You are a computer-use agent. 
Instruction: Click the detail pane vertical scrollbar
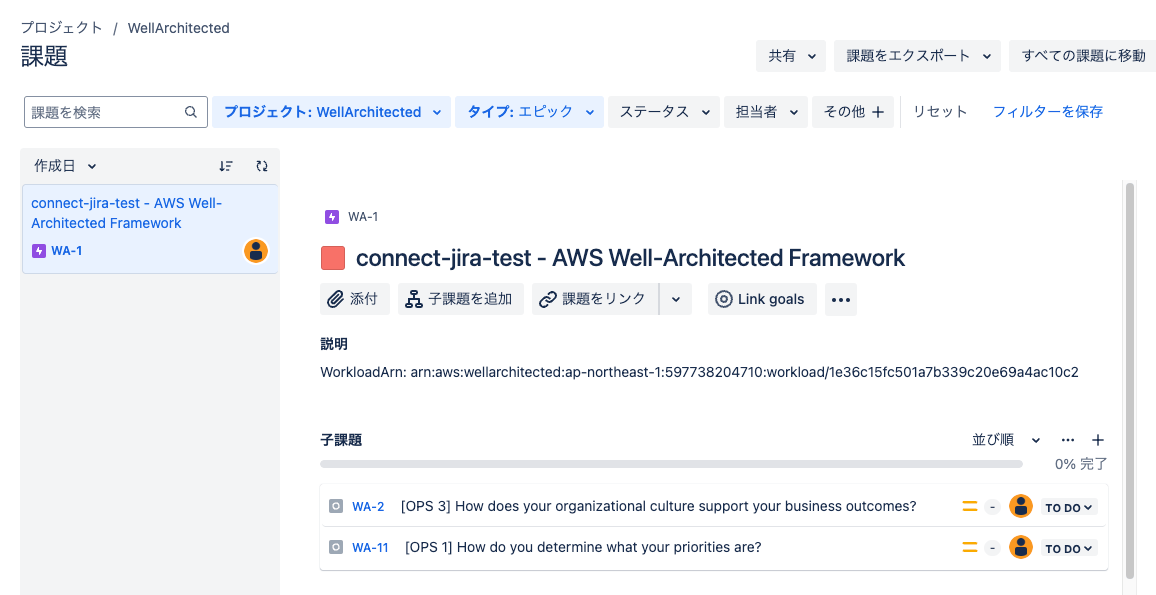click(x=1130, y=380)
